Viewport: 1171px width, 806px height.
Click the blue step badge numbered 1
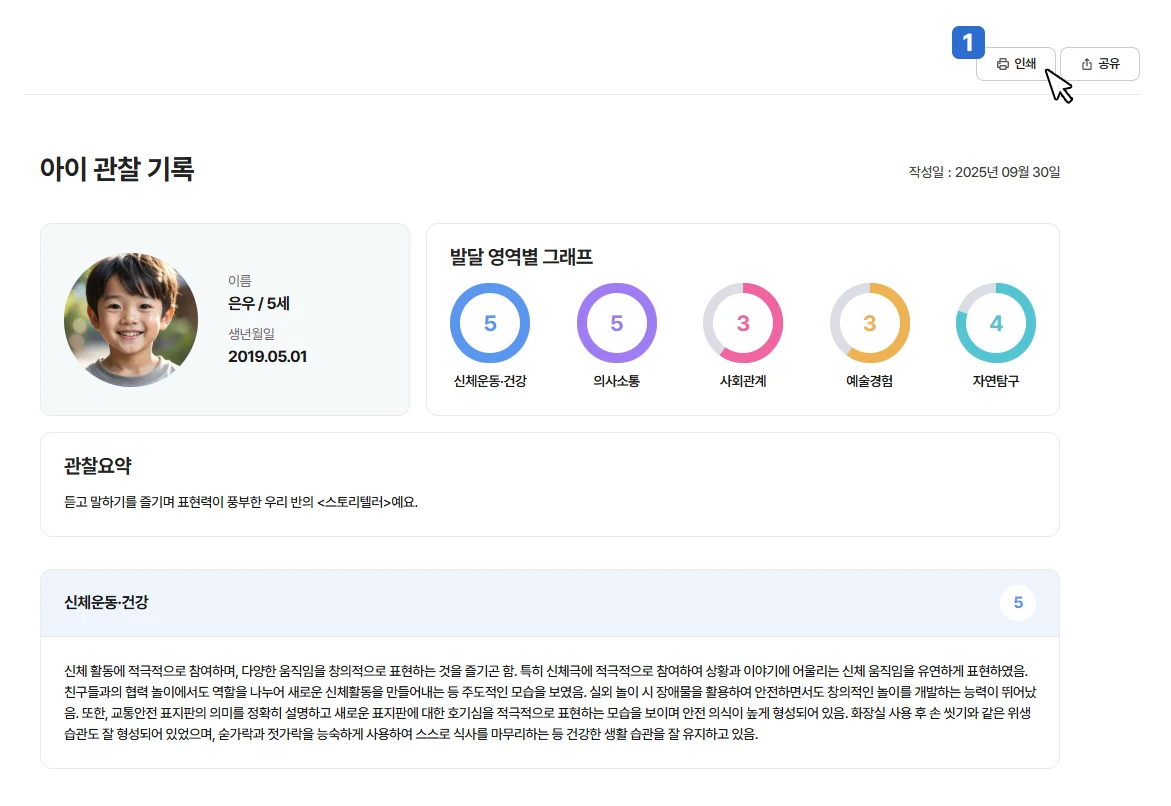pos(968,42)
